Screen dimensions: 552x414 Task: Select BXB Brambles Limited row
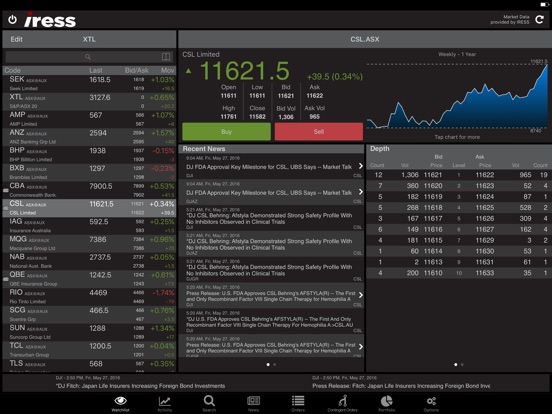pyautogui.click(x=89, y=172)
